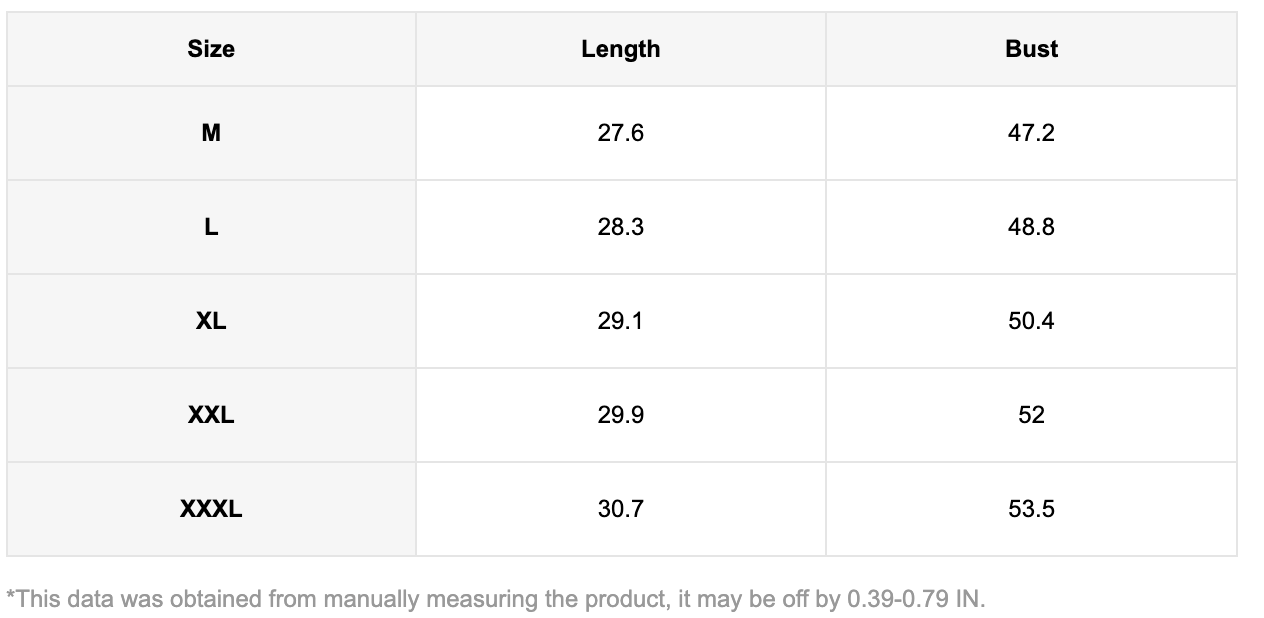Screen dimensions: 1264x618
Task: Select the XL size row label
Action: tap(211, 321)
